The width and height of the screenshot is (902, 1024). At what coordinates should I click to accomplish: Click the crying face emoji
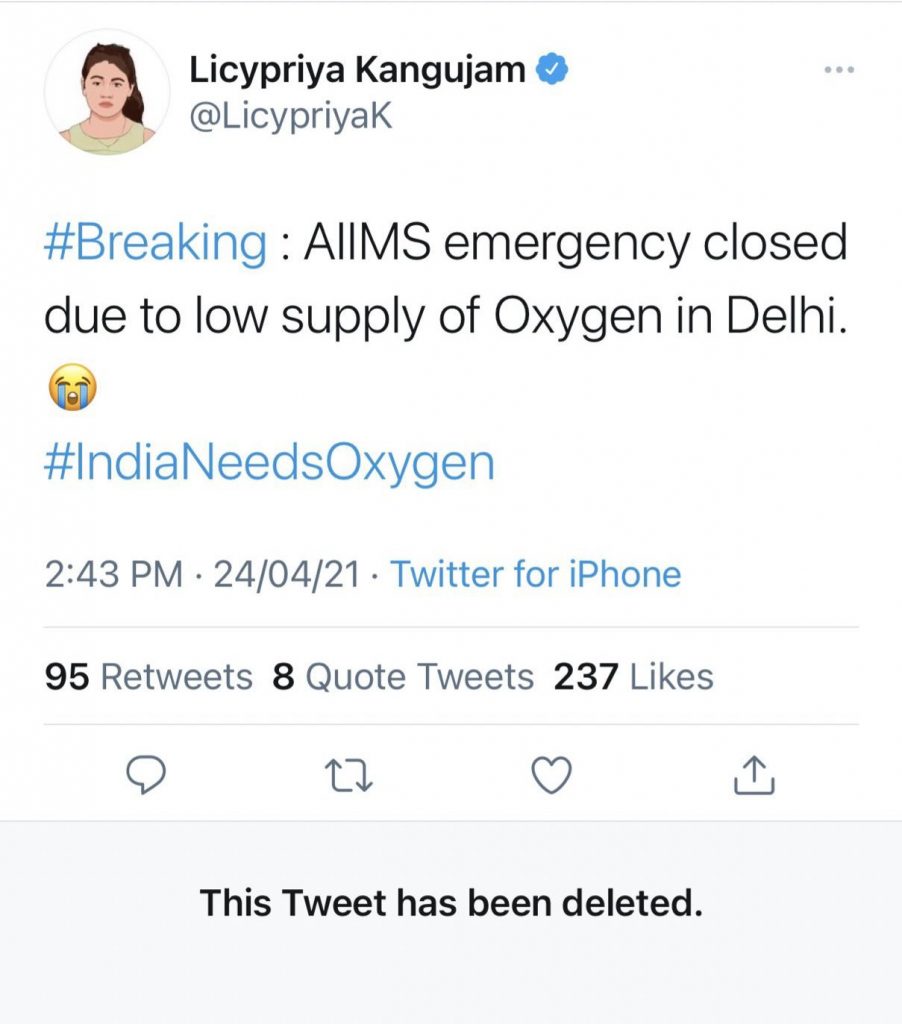pyautogui.click(x=72, y=386)
